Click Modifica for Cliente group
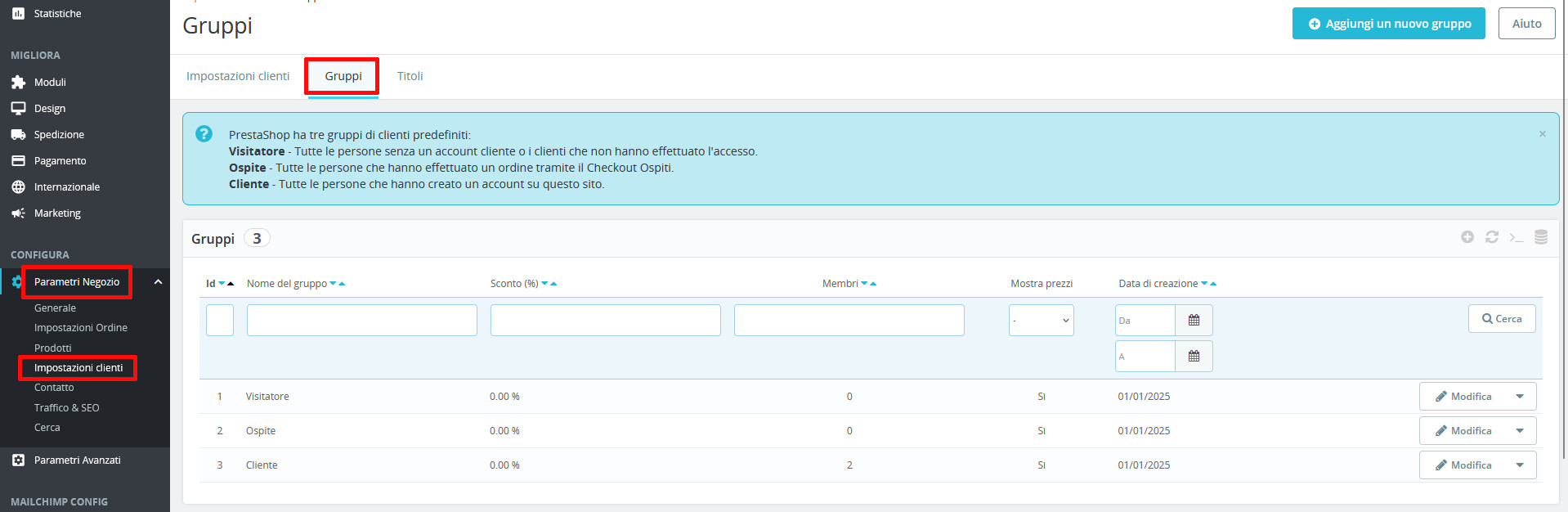The height and width of the screenshot is (512, 1568). point(1463,465)
